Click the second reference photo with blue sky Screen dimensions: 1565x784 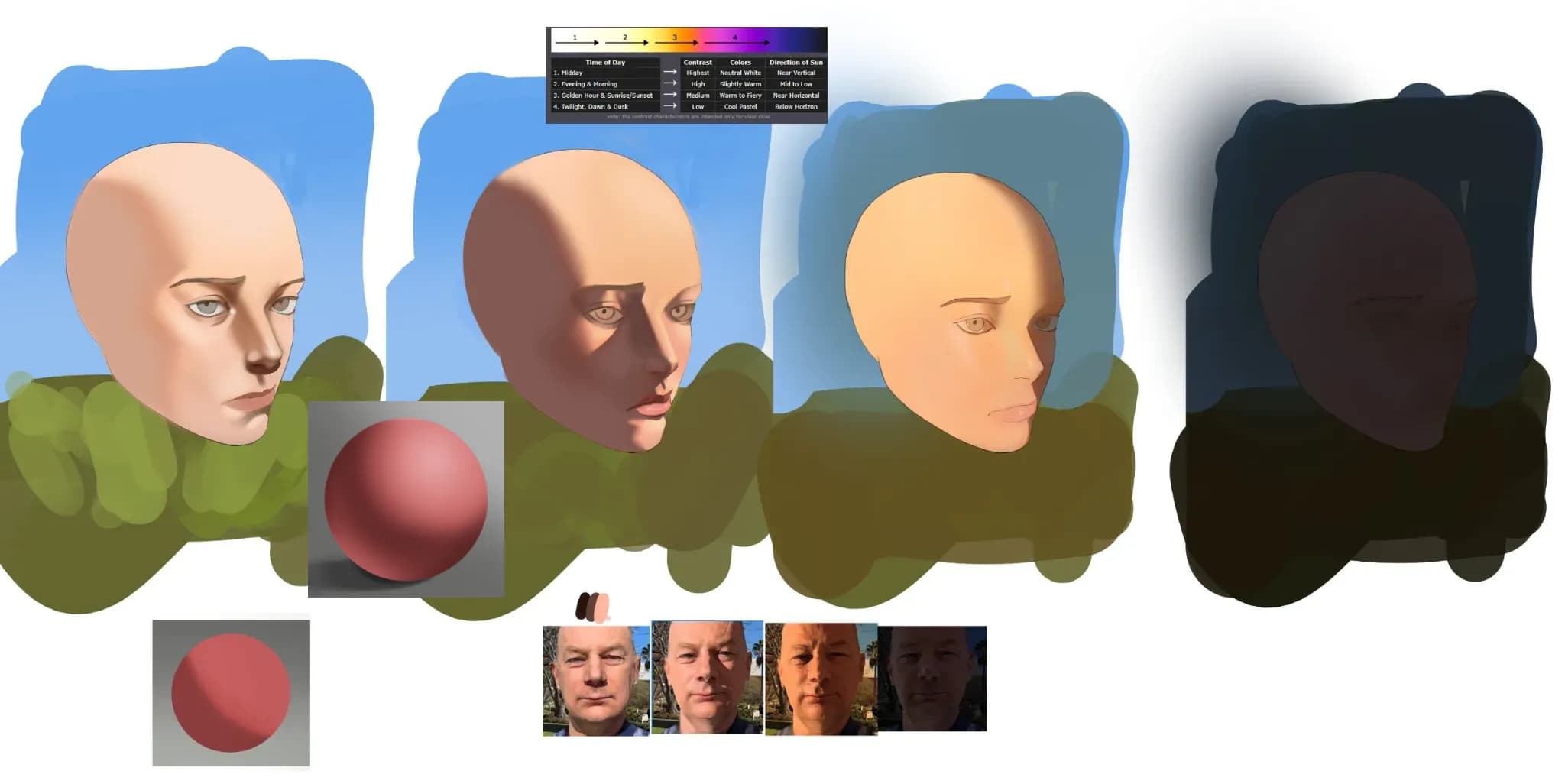click(x=707, y=678)
